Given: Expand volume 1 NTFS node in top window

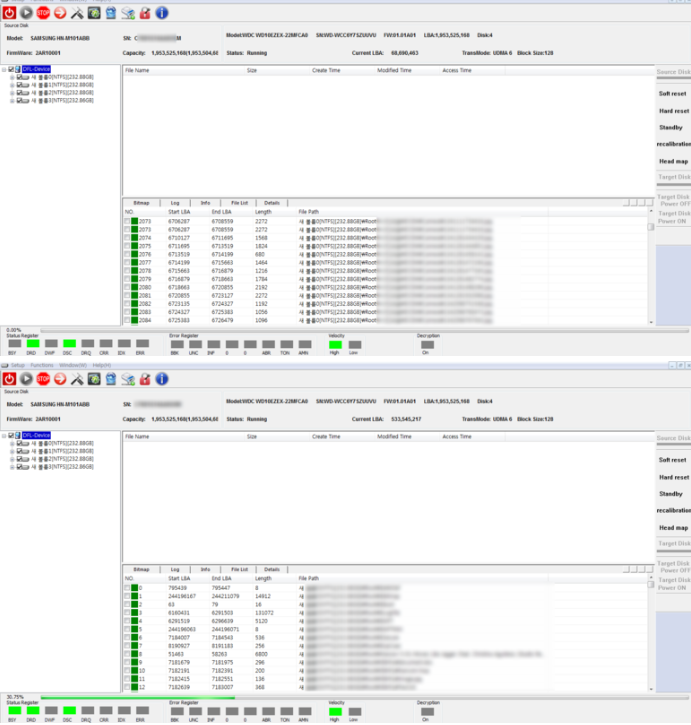Looking at the screenshot, I should (12, 85).
